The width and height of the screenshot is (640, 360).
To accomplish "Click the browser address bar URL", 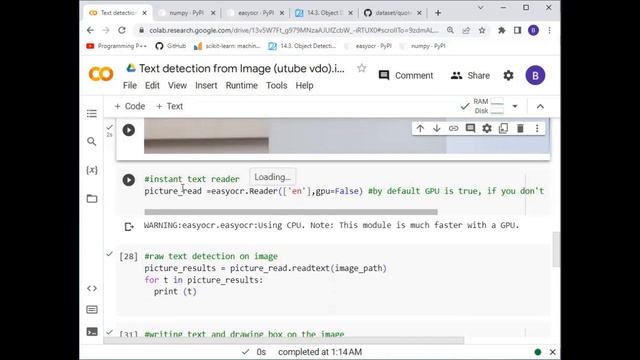I will (x=293, y=30).
